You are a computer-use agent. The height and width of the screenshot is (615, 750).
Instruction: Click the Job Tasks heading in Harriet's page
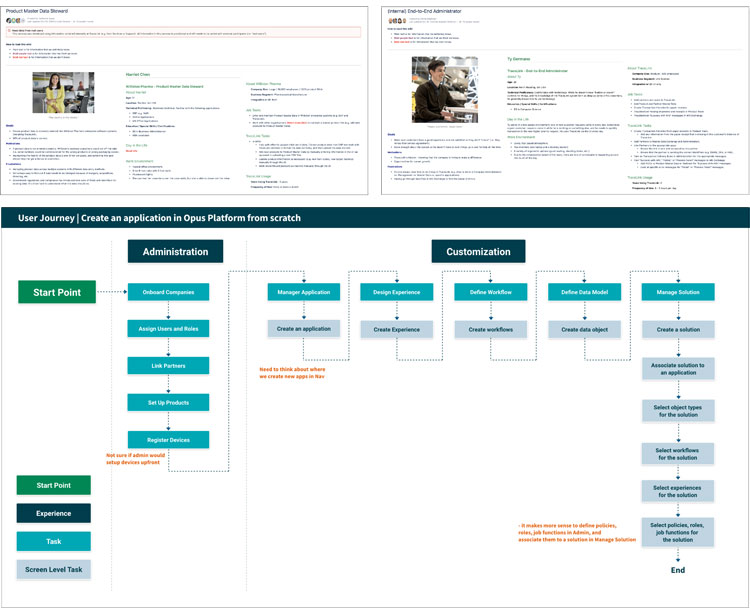(x=254, y=110)
